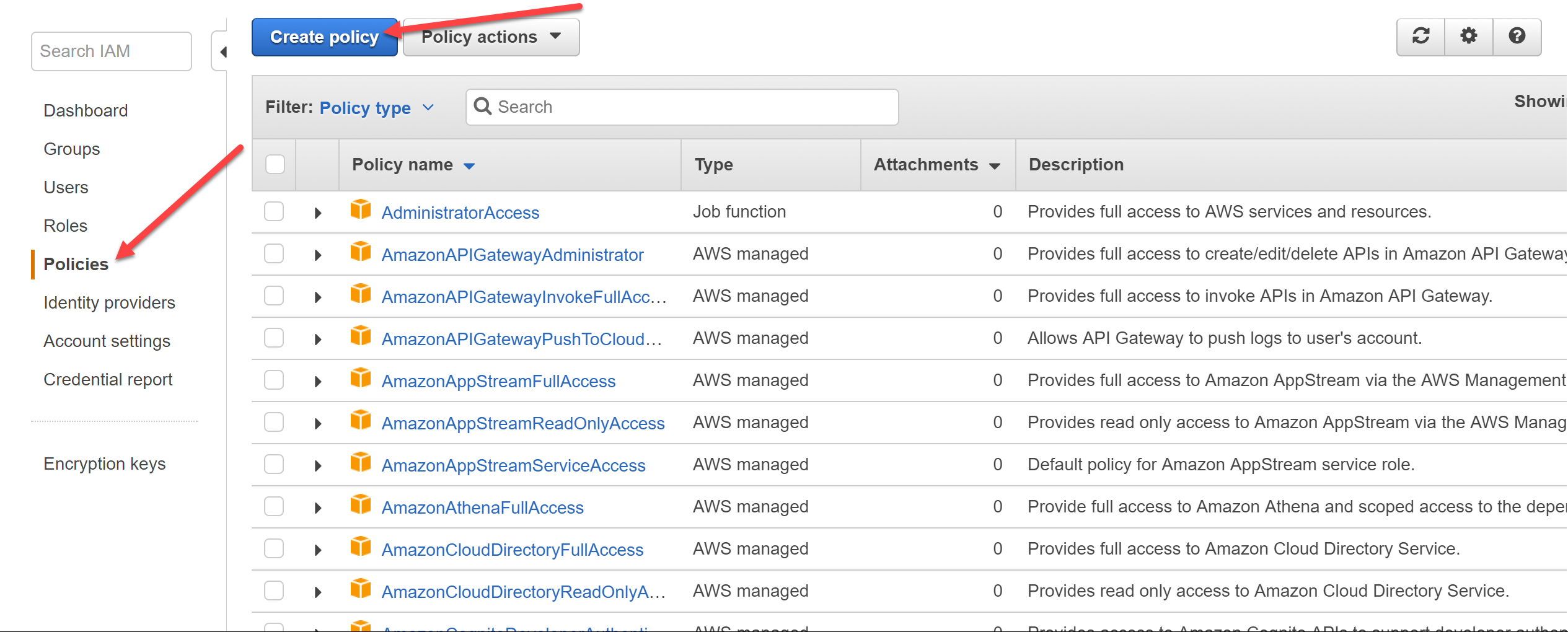Check the AmazonAPIGatewayAdministrator row checkbox
1568x632 pixels.
[274, 253]
